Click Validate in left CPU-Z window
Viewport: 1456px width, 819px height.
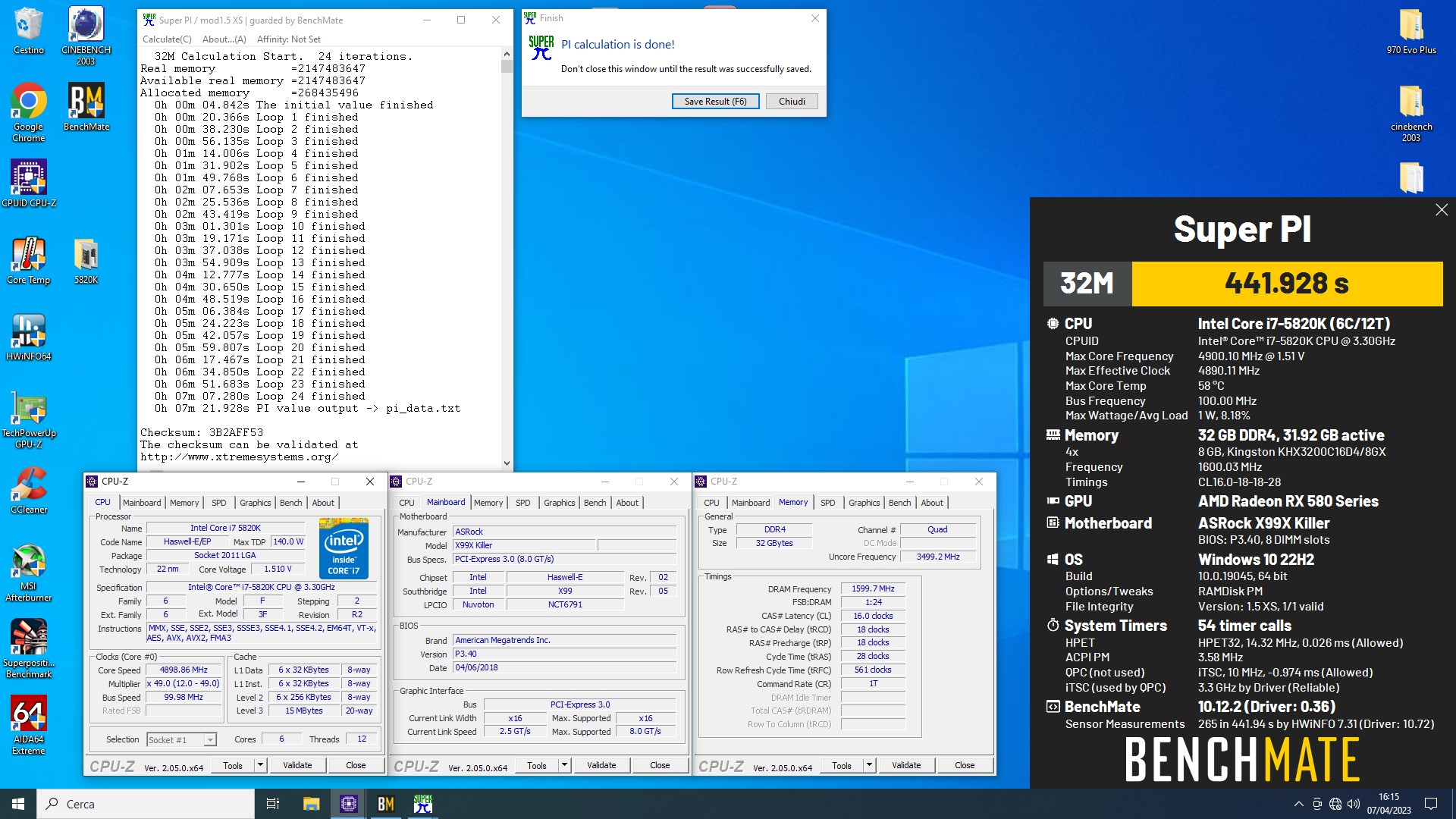297,765
